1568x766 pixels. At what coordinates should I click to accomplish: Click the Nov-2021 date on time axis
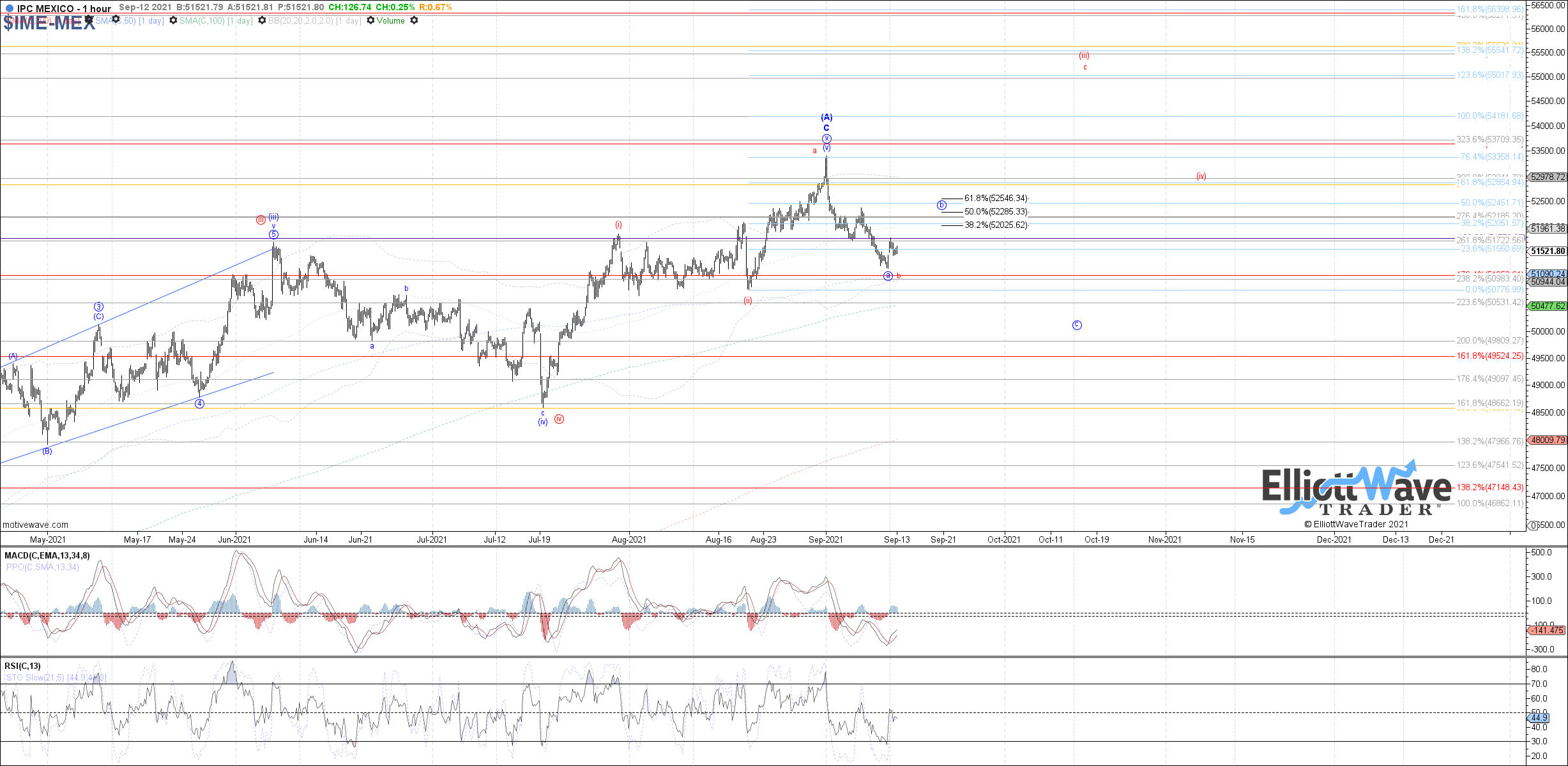[1164, 539]
